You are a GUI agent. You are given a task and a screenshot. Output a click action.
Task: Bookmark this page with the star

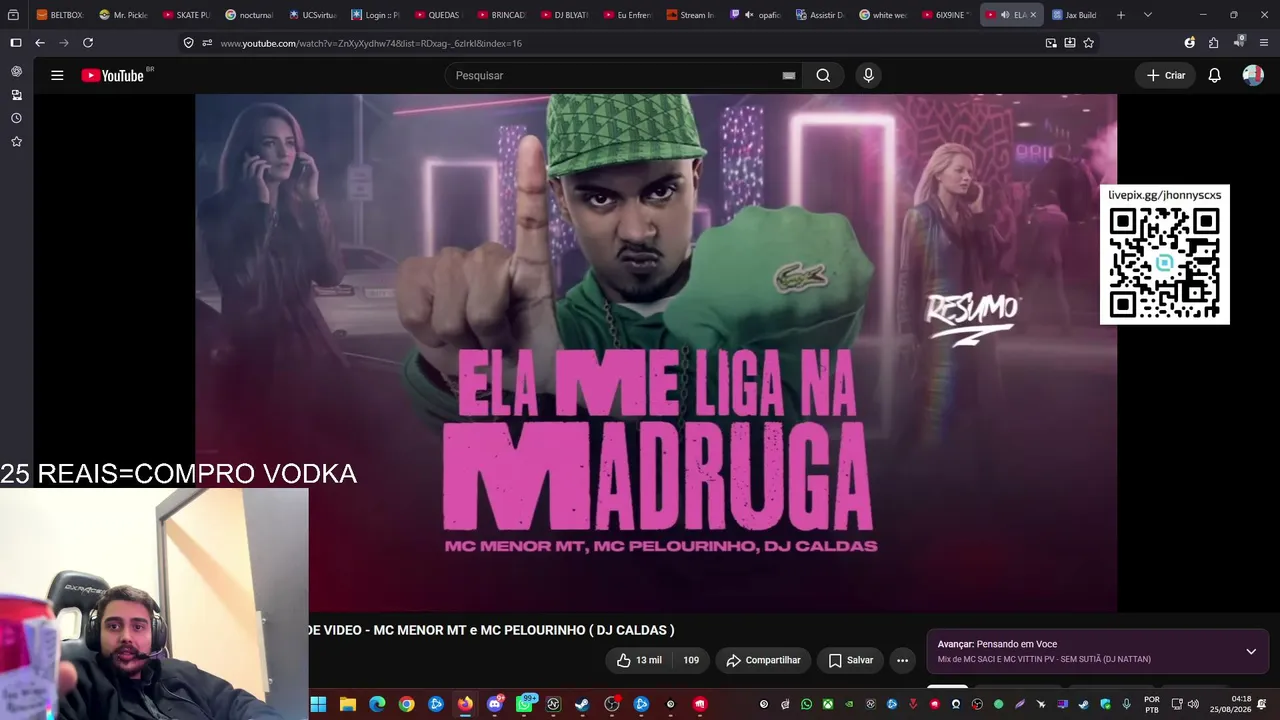[x=1089, y=43]
